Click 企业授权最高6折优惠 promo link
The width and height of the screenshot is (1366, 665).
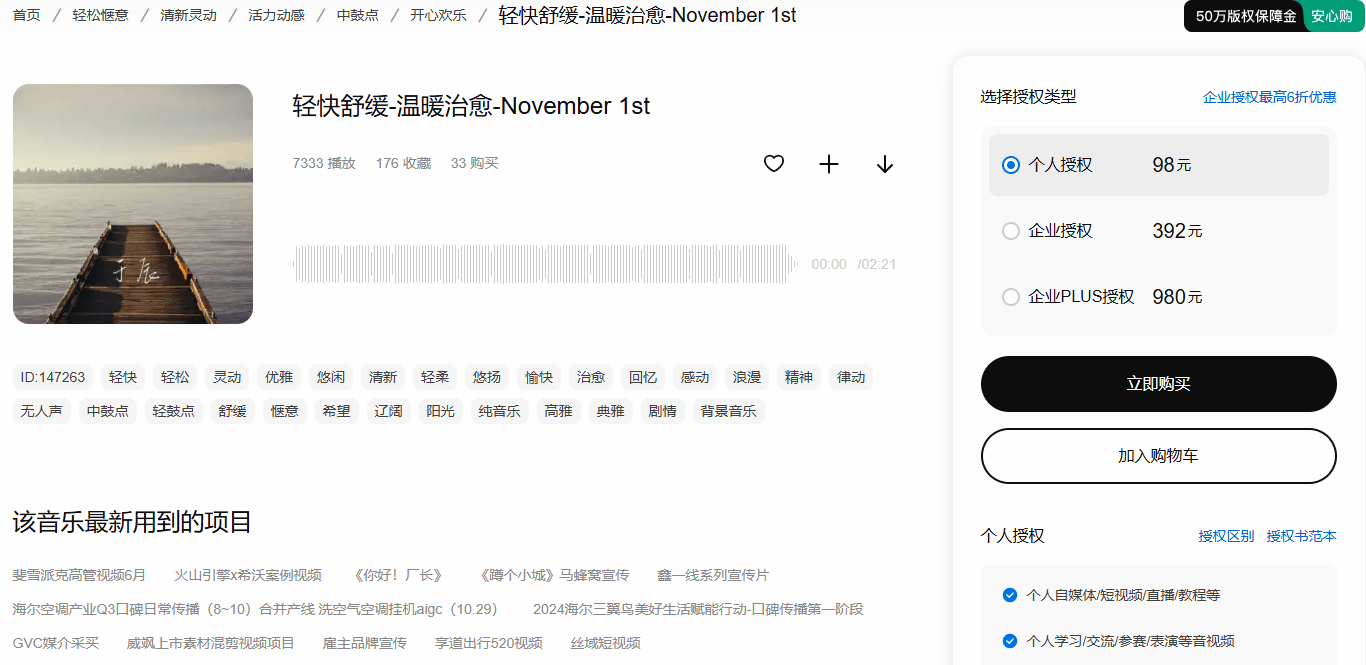point(1269,97)
